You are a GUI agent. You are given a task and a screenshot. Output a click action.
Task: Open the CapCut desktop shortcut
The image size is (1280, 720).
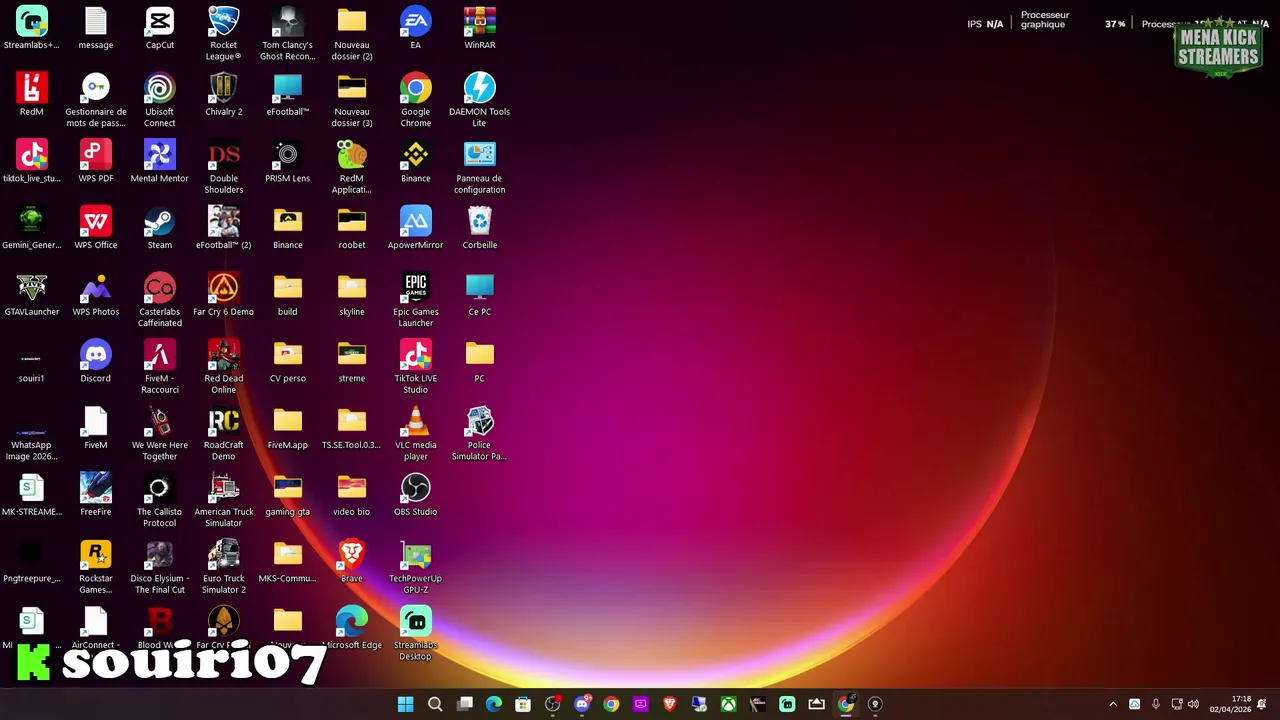pyautogui.click(x=160, y=28)
